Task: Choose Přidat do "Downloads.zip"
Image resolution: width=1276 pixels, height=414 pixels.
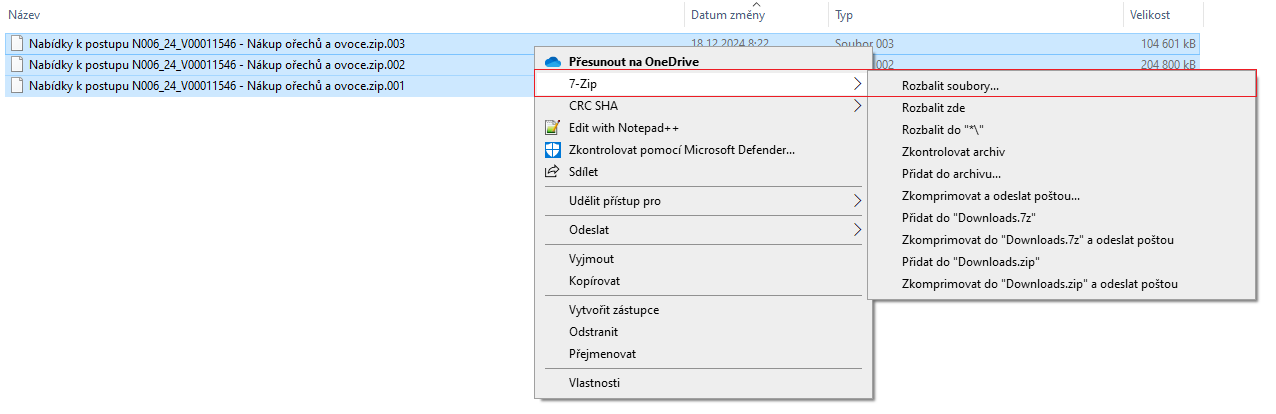Action: 1061,262
